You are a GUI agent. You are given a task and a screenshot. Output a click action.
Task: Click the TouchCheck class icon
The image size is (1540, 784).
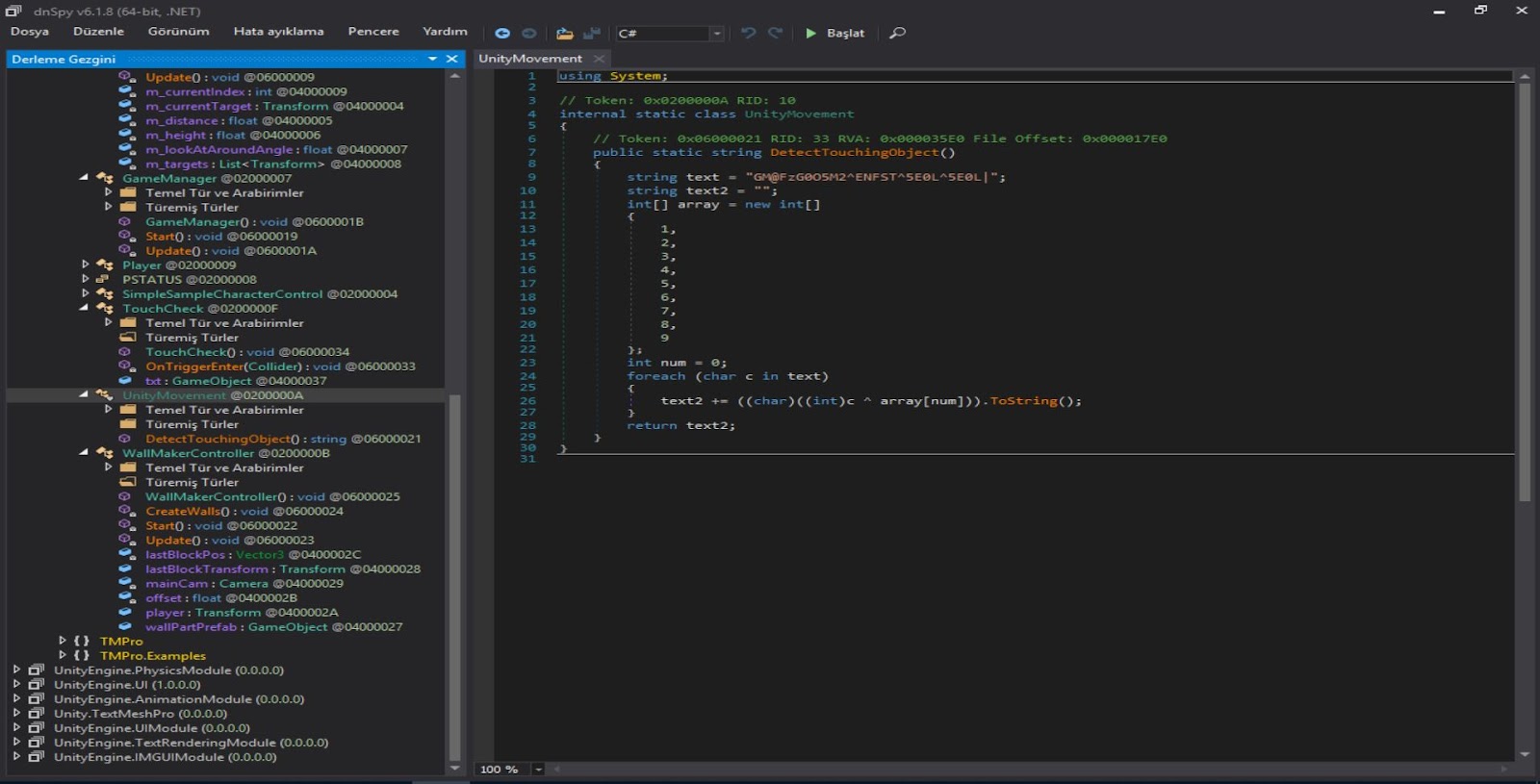tap(105, 308)
